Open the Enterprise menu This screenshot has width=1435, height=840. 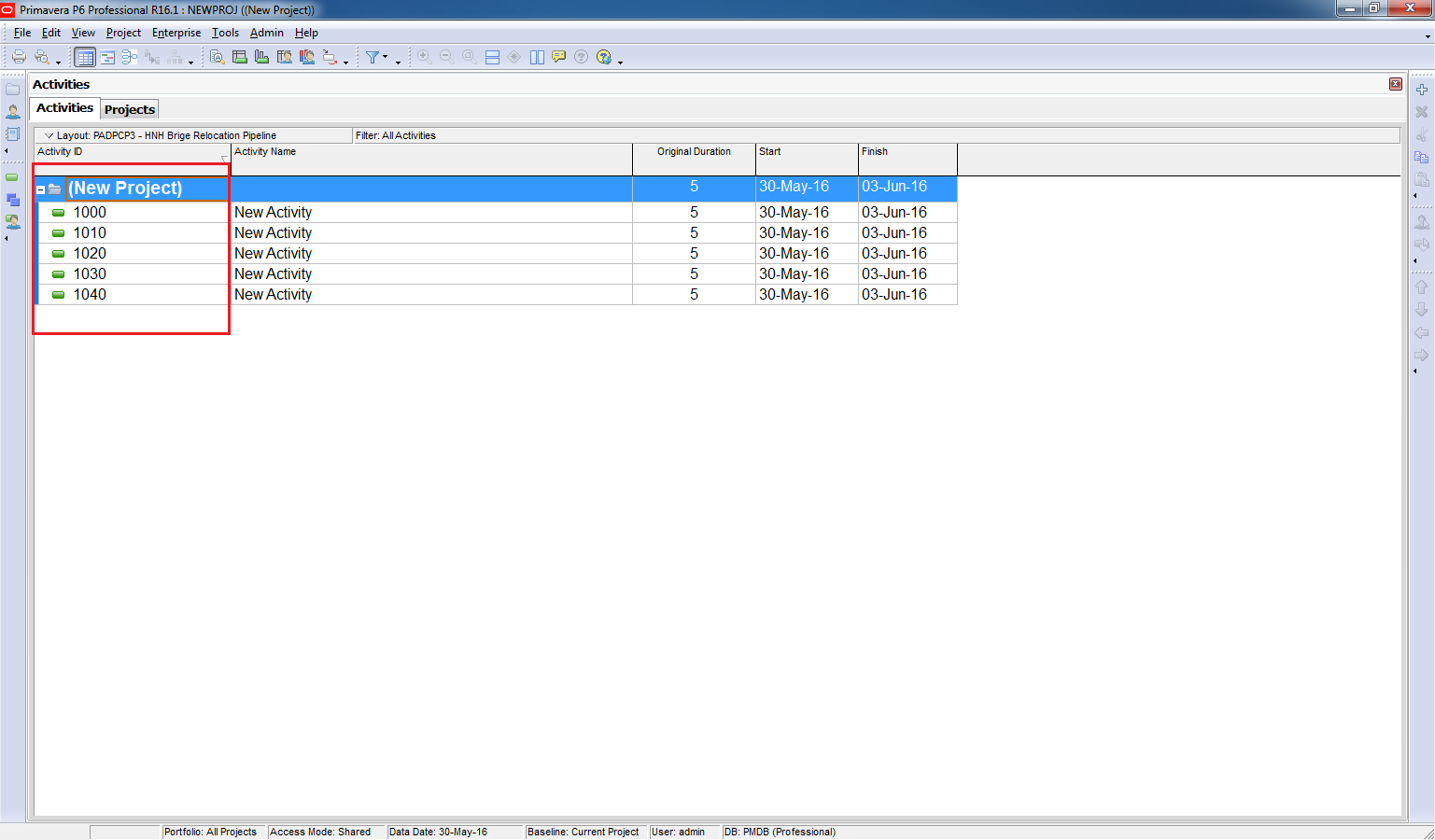point(176,33)
